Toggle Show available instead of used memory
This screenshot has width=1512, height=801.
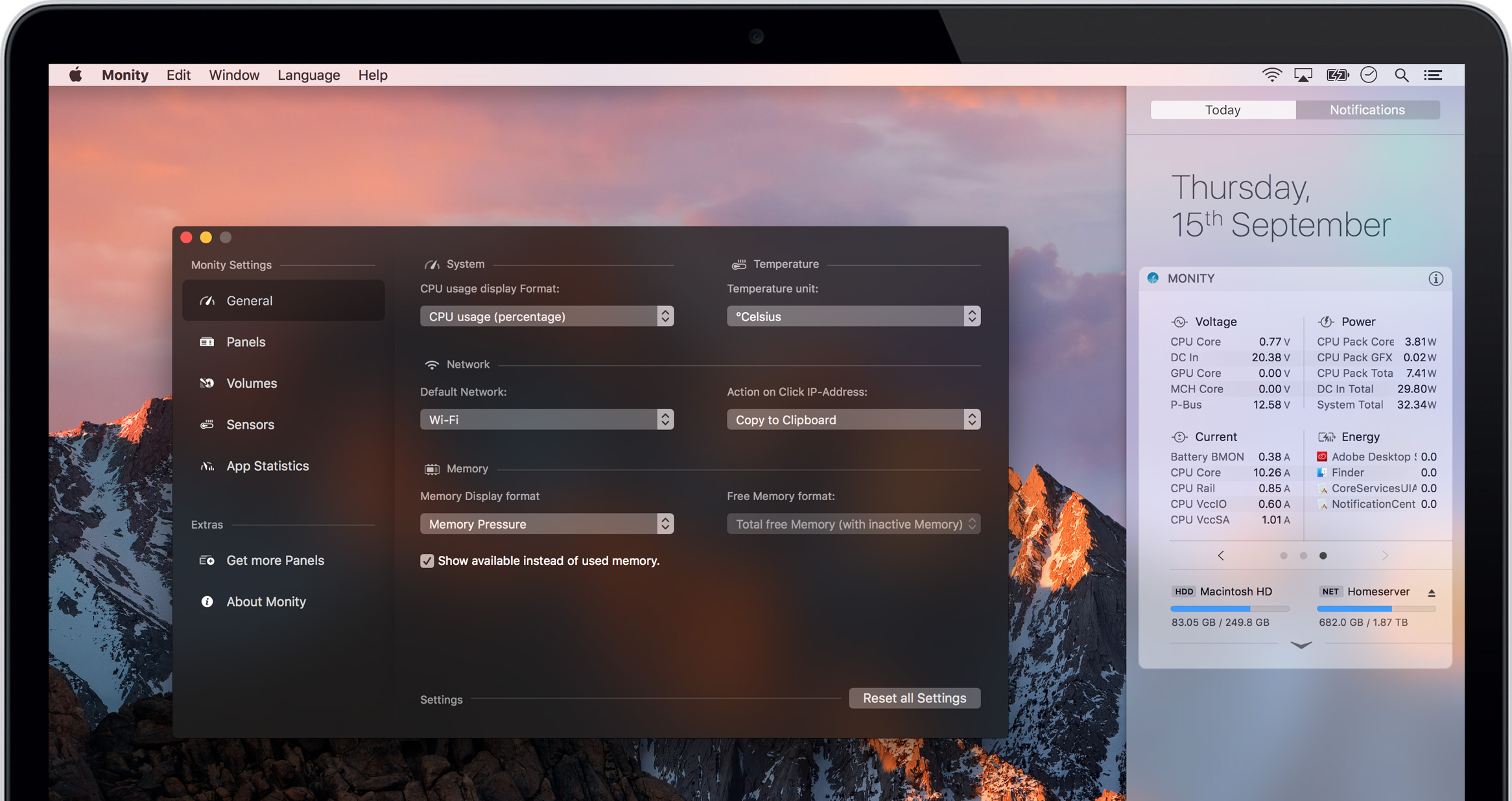click(427, 561)
